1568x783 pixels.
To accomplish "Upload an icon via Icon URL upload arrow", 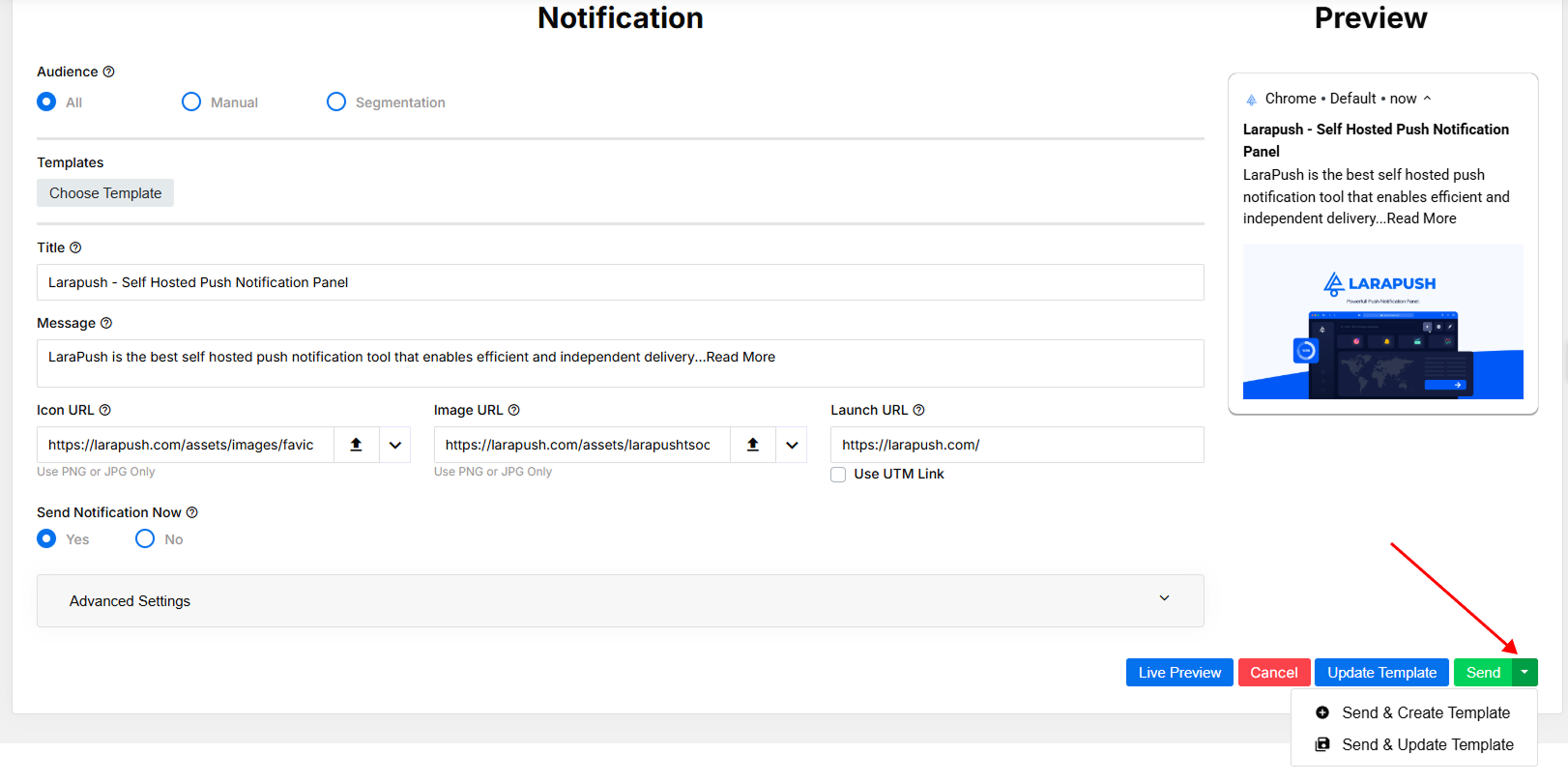I will tap(356, 445).
